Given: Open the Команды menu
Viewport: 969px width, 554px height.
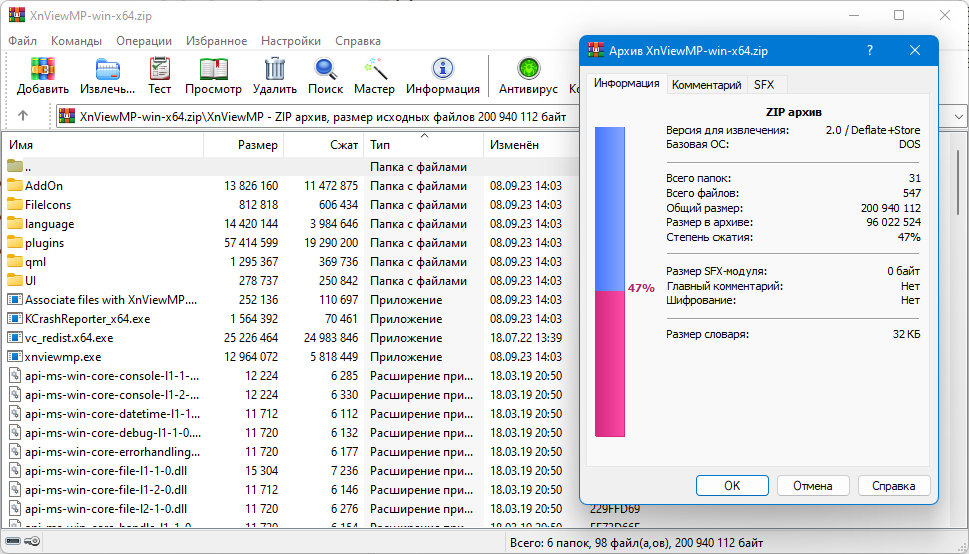Looking at the screenshot, I should point(76,41).
